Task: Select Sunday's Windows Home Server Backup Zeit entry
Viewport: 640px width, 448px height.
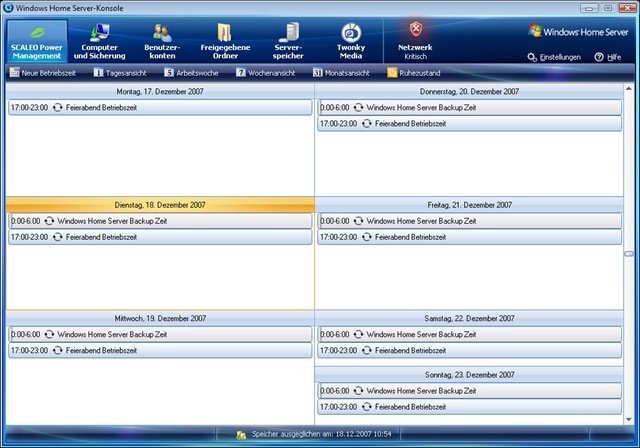Action: coord(469,391)
